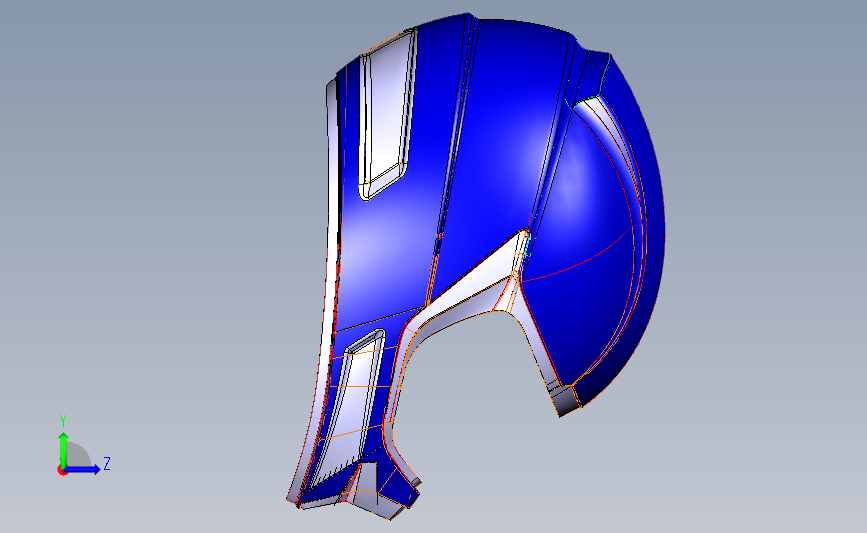Image resolution: width=867 pixels, height=533 pixels.
Task: Click the red X axis origin dot
Action: [x=62, y=470]
